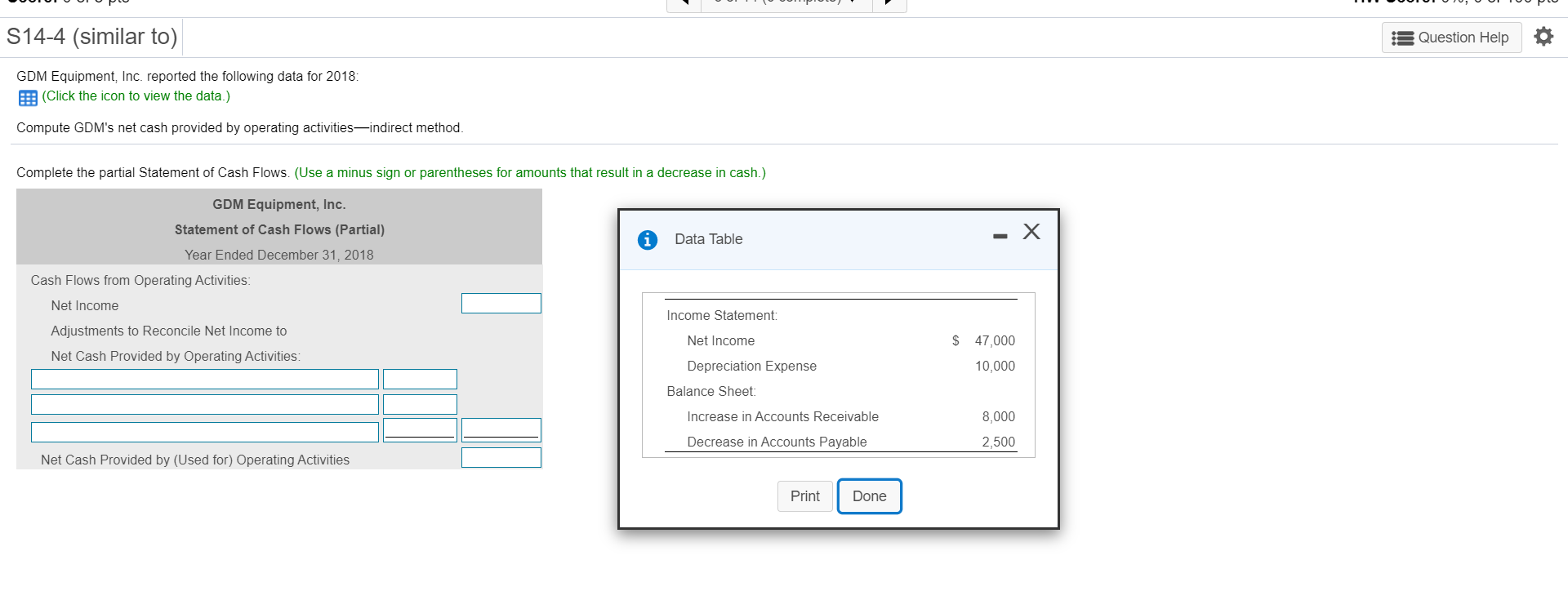Click the Done button

click(869, 496)
